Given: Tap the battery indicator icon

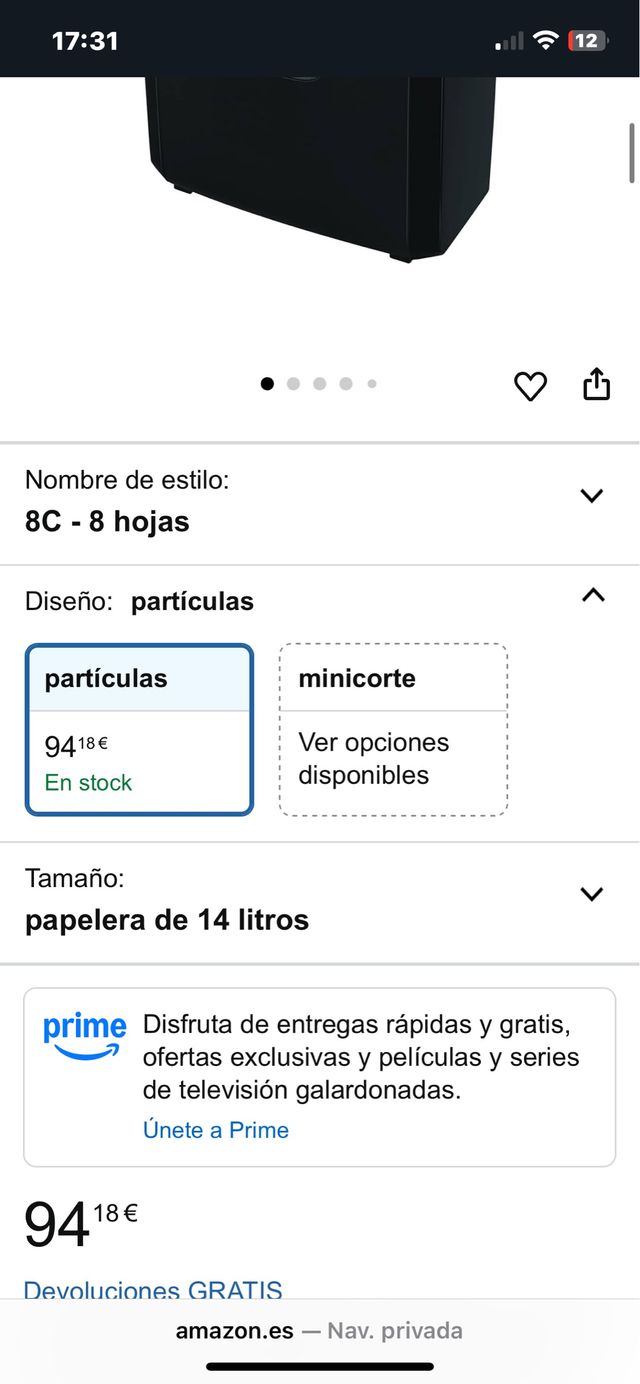Looking at the screenshot, I should (x=586, y=40).
